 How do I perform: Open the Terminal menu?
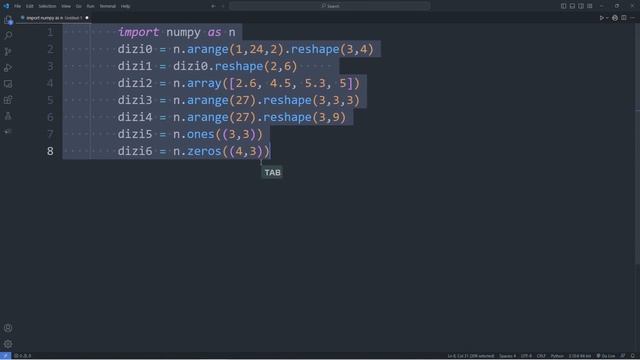point(108,6)
